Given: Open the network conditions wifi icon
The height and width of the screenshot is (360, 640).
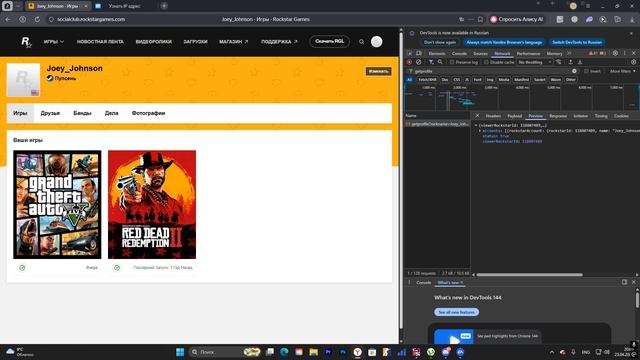Looking at the screenshot, I should pyautogui.click(x=559, y=62).
